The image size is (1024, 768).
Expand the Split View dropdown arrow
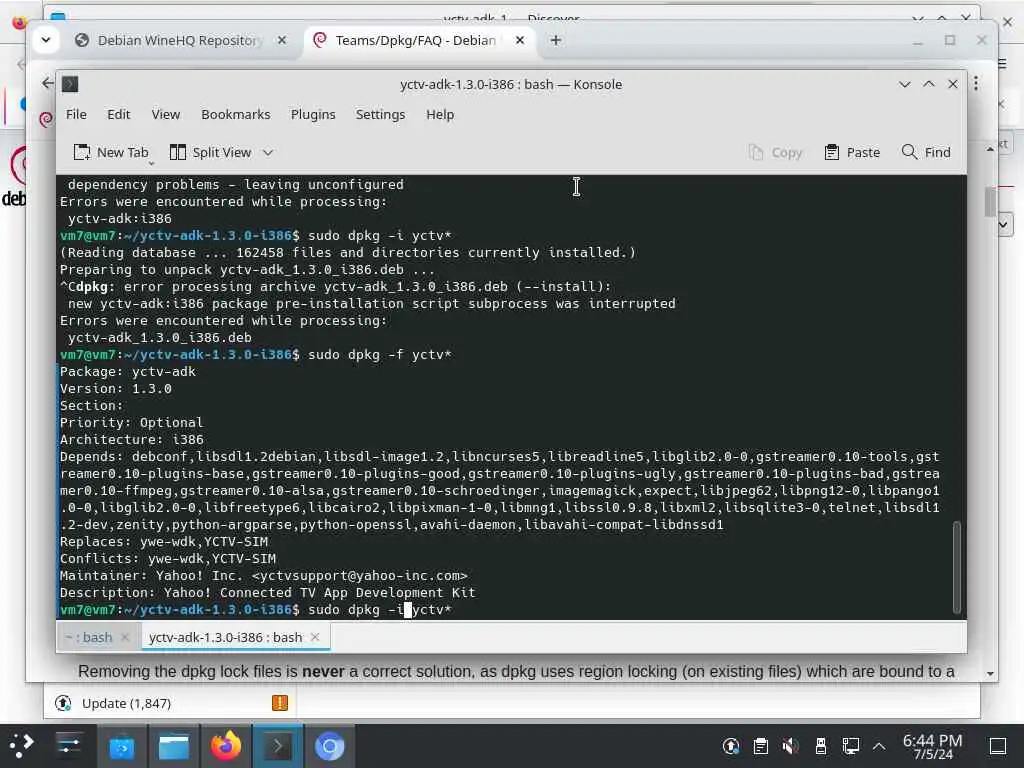coord(268,152)
